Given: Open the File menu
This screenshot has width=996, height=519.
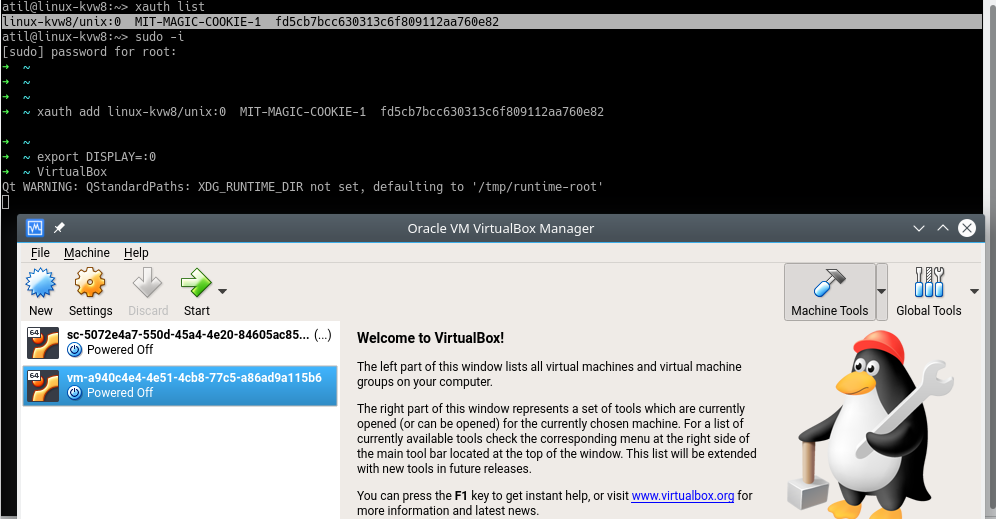Looking at the screenshot, I should (40, 253).
